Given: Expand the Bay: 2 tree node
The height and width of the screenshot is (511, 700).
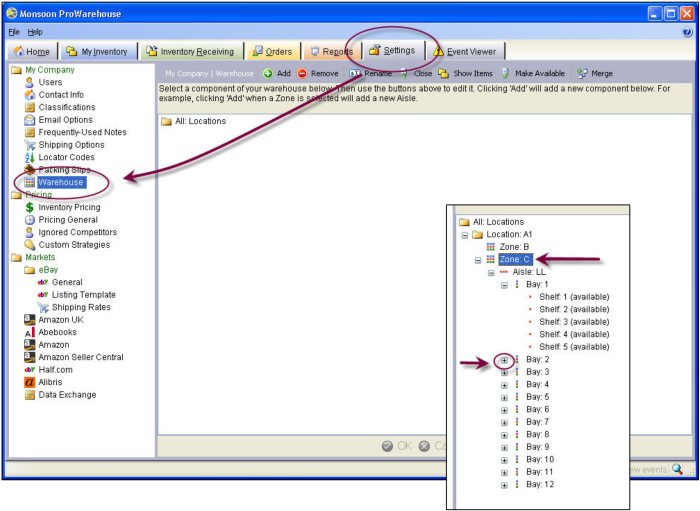Looking at the screenshot, I should (505, 360).
